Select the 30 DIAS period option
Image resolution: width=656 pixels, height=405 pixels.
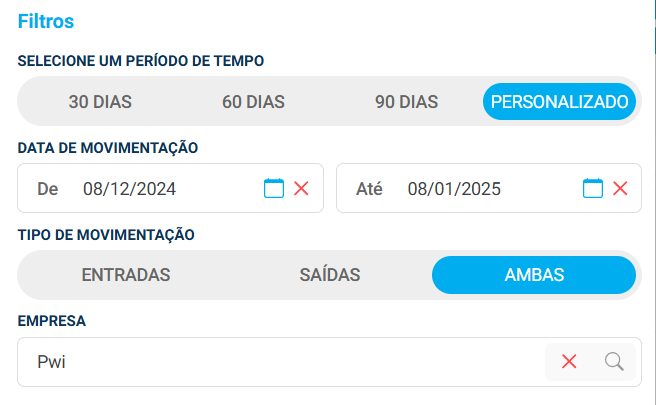[x=100, y=101]
